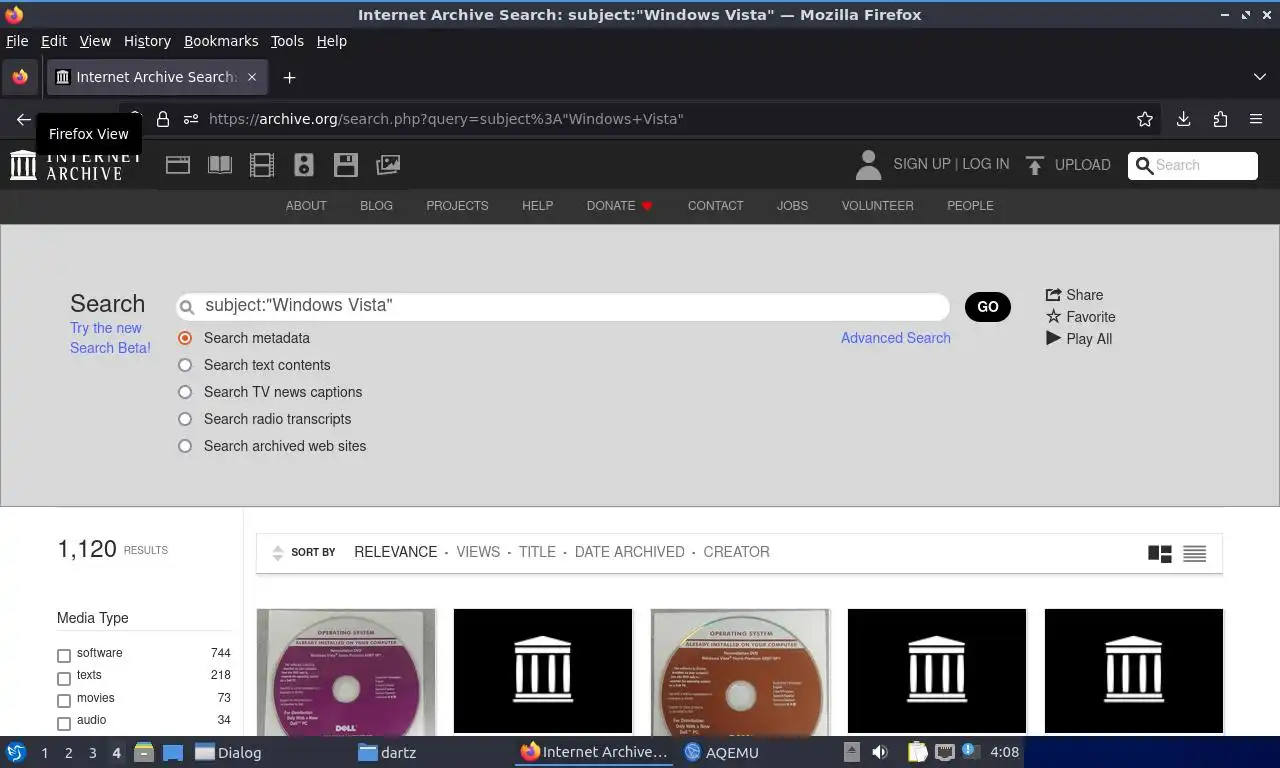Click SIGN UP link
The image size is (1280, 768).
tap(921, 164)
